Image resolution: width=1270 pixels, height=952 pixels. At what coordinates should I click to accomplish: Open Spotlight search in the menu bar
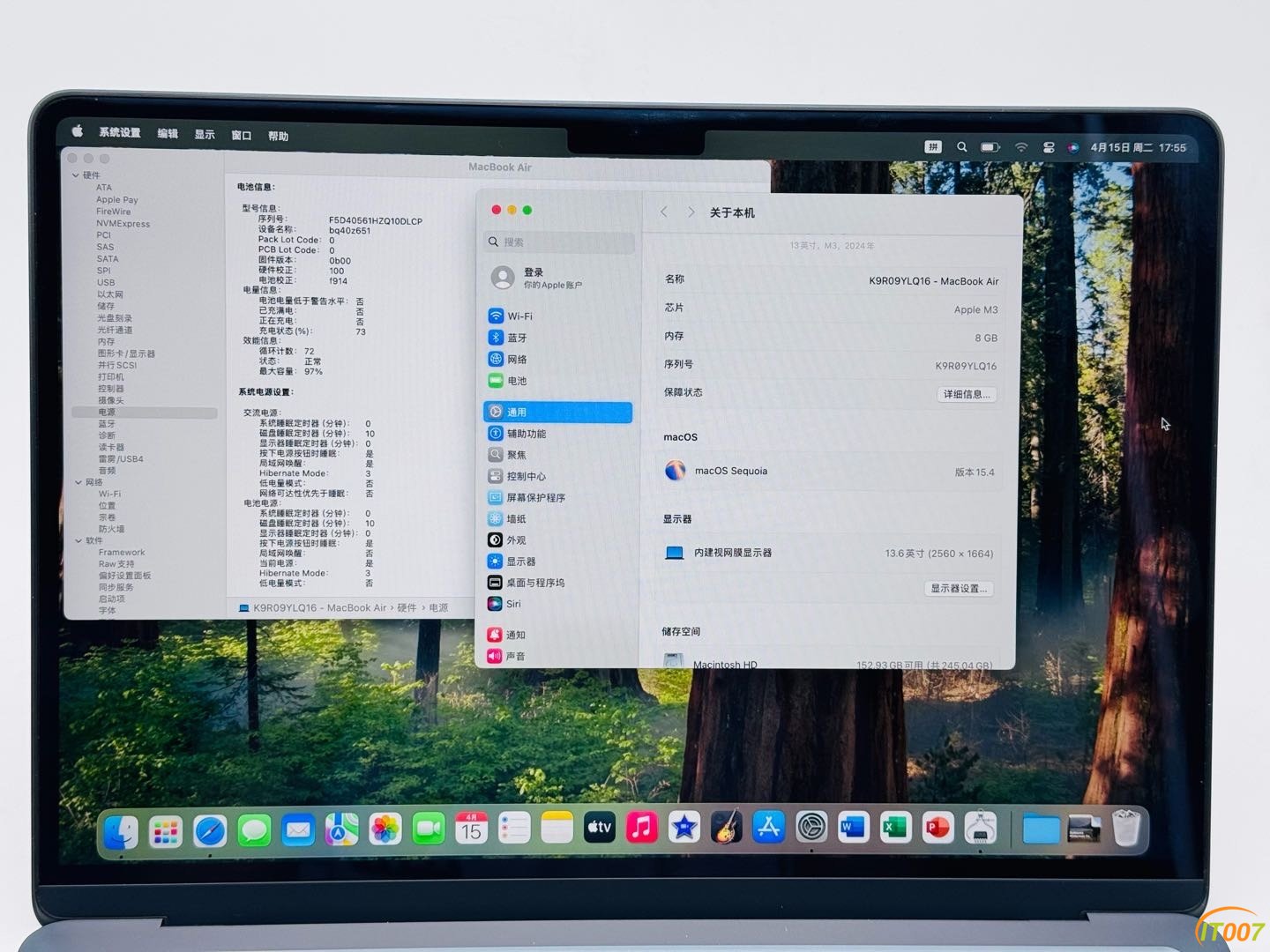(x=962, y=146)
